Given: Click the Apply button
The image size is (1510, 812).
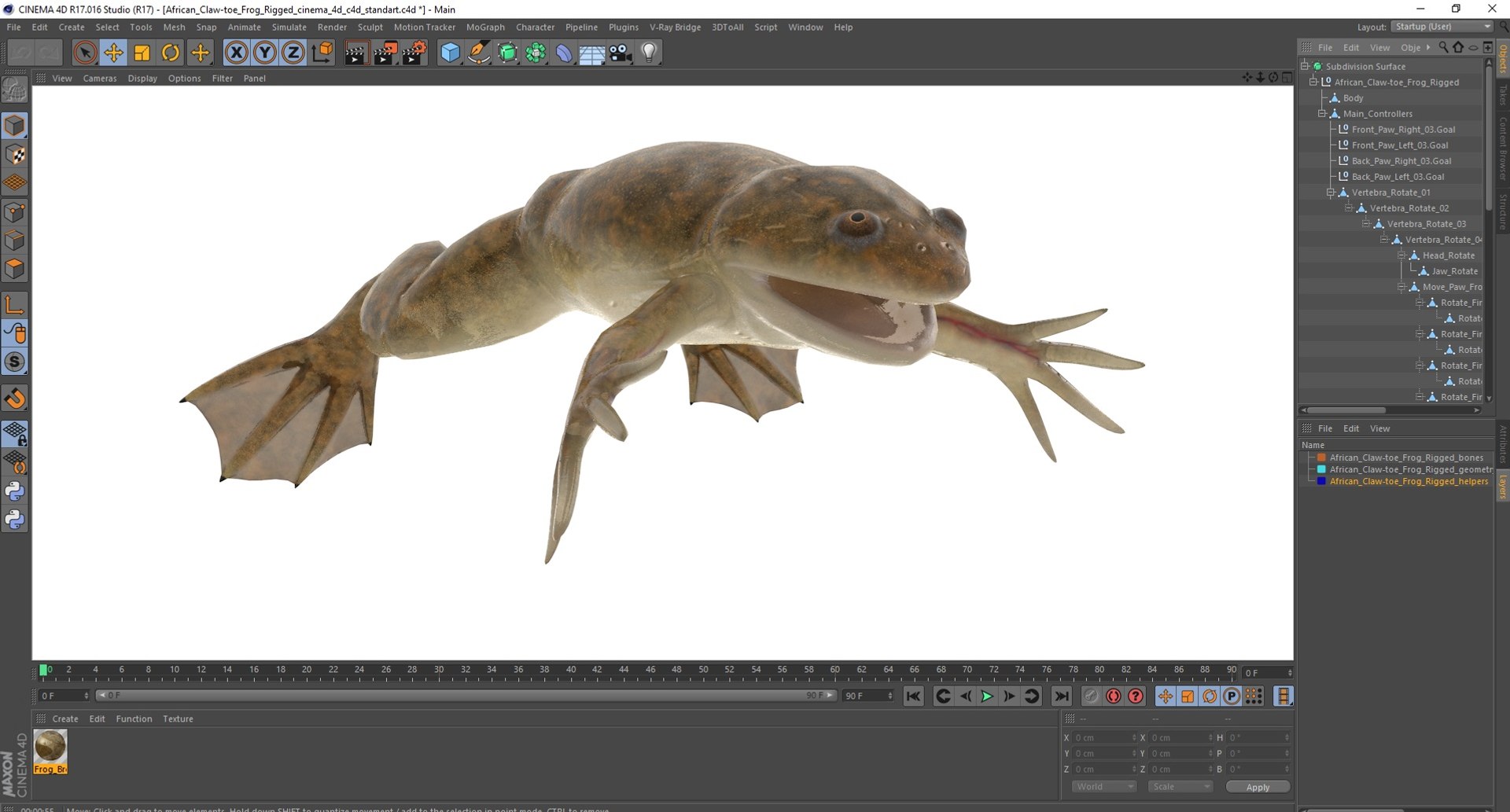Looking at the screenshot, I should [x=1258, y=787].
